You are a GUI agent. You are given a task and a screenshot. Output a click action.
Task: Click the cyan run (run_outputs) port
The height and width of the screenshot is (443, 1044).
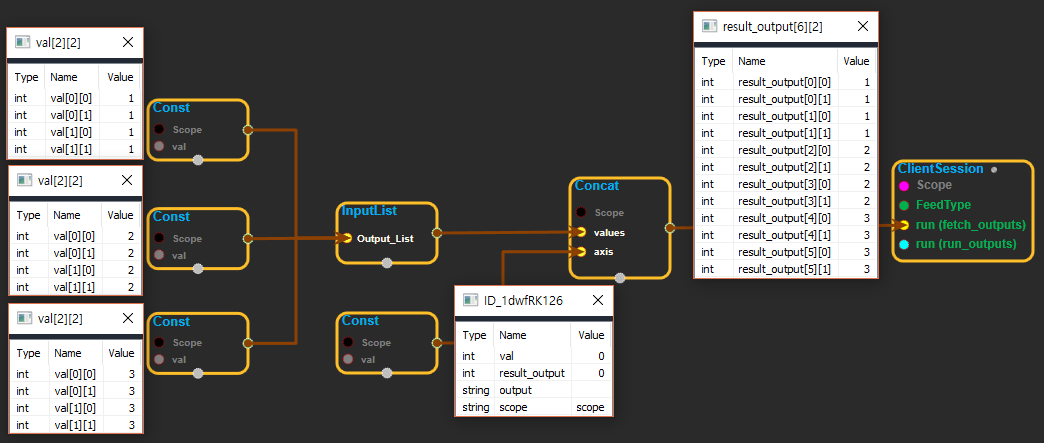903,244
